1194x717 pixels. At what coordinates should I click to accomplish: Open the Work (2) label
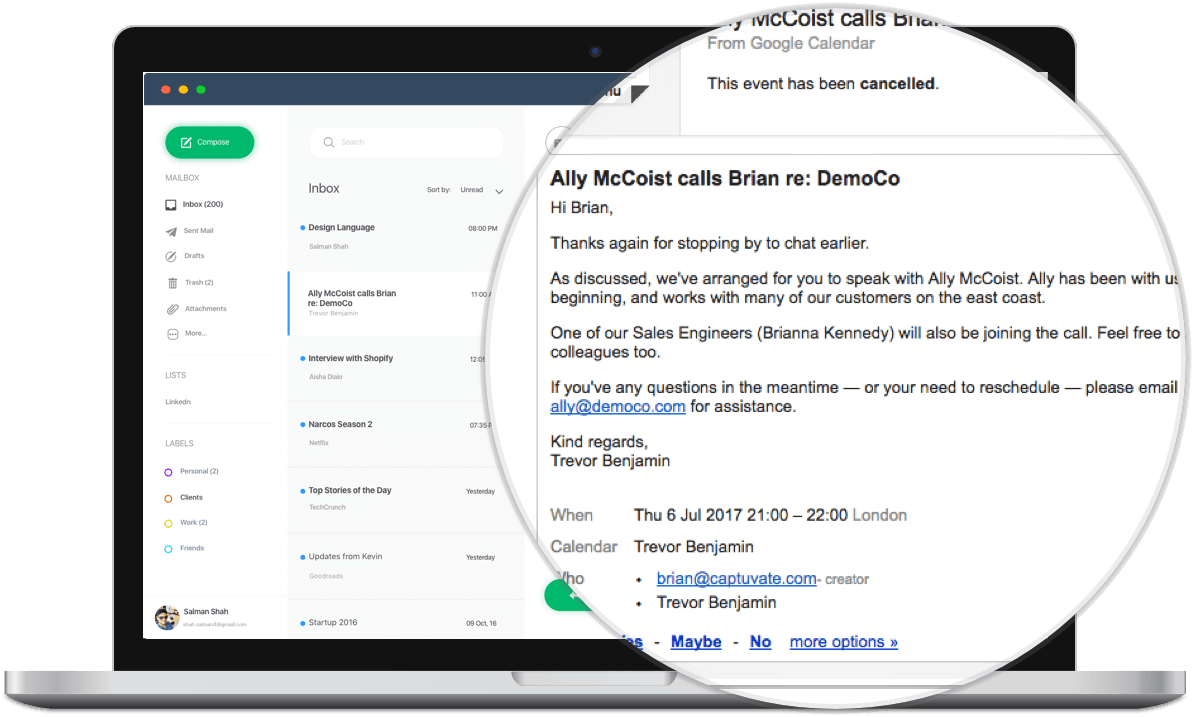193,523
